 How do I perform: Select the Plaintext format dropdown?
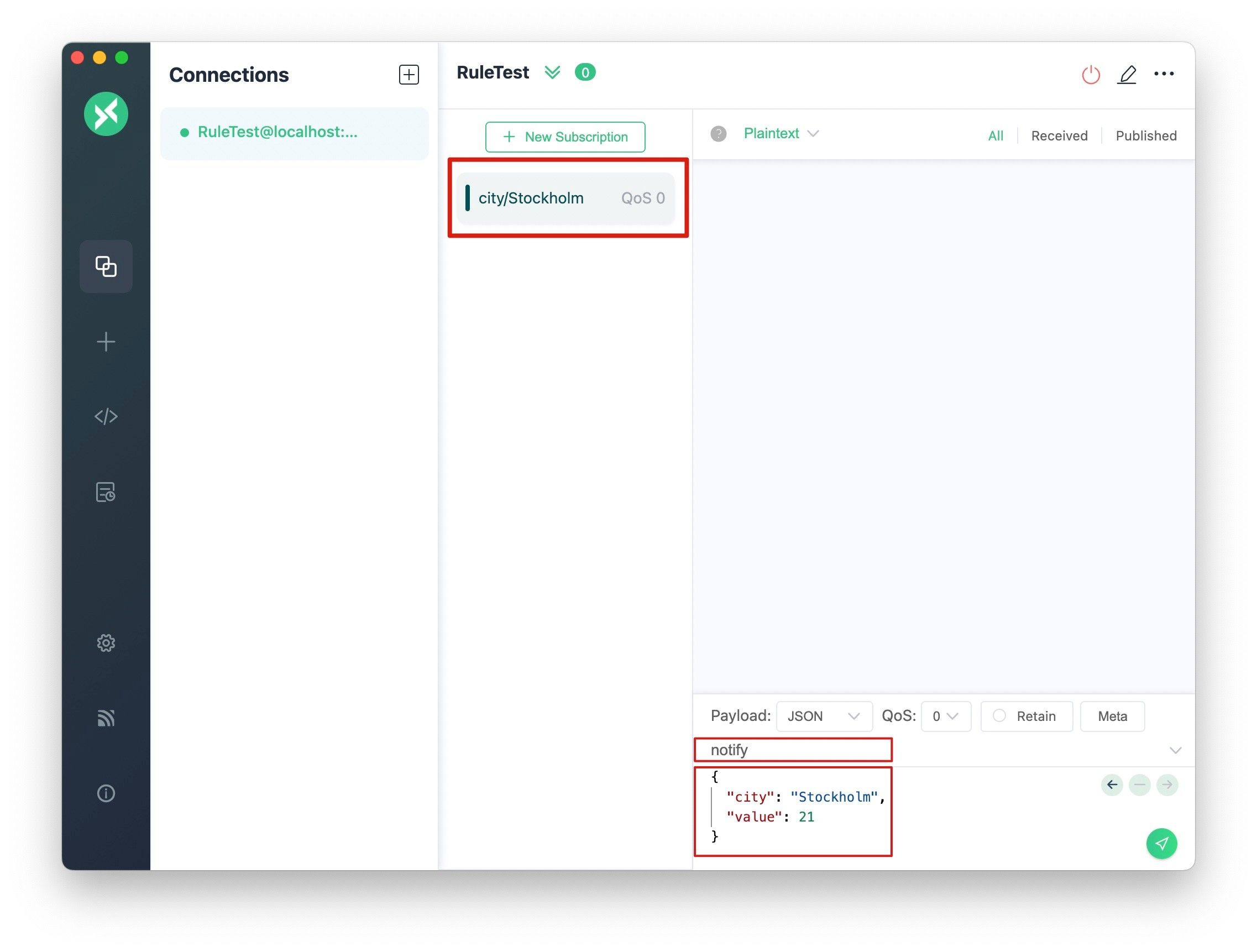point(782,133)
